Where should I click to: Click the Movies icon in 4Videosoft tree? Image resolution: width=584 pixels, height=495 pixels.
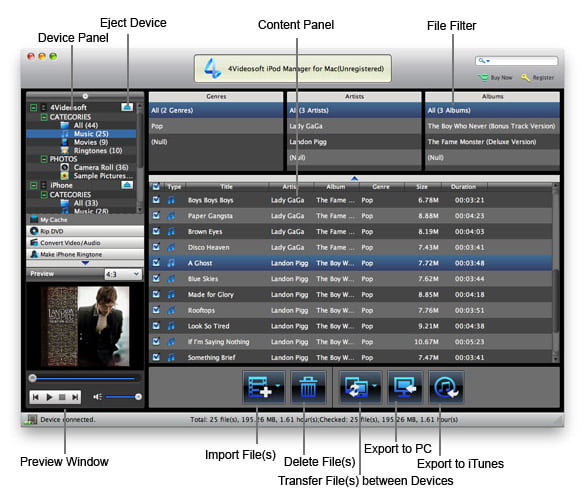tap(65, 142)
